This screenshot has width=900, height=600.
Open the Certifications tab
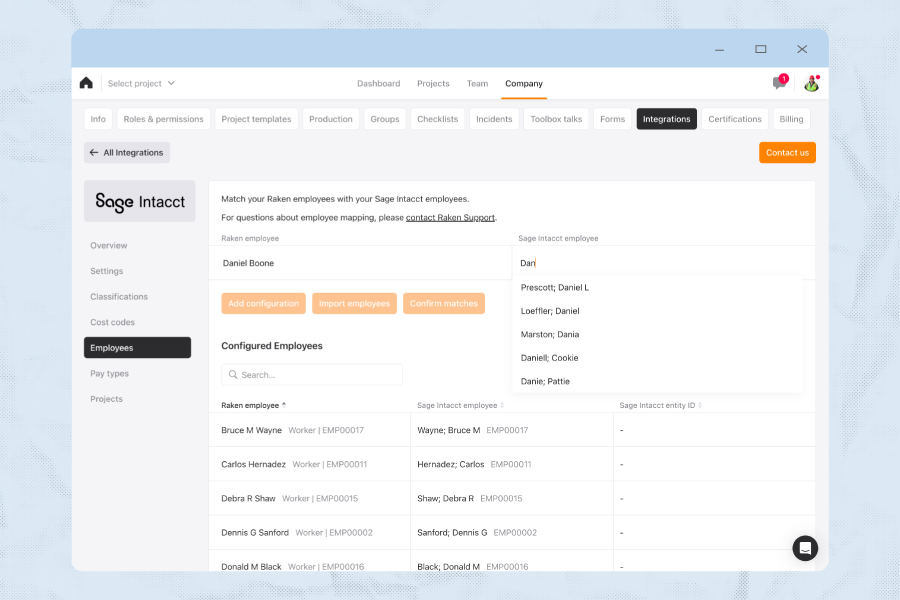click(734, 119)
